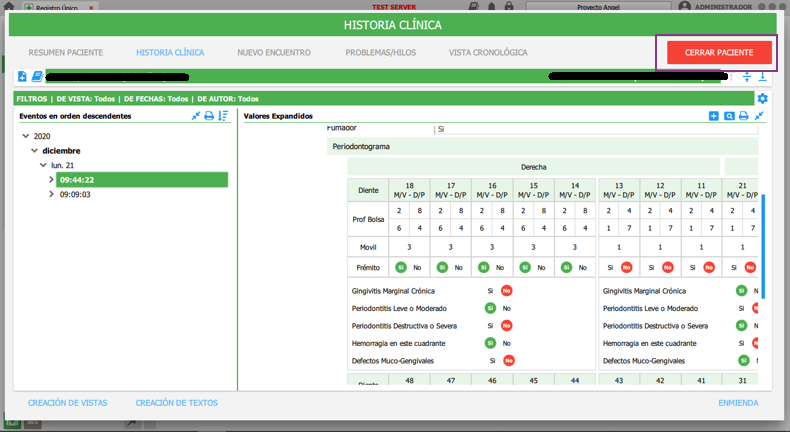Switch to VISTA CRONOLÓGICA tab
Viewport: 790px width, 432px height.
(x=488, y=52)
